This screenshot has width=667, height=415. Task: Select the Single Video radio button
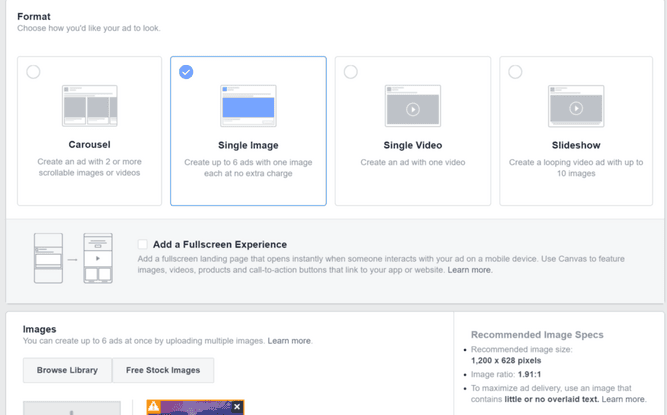[x=351, y=72]
